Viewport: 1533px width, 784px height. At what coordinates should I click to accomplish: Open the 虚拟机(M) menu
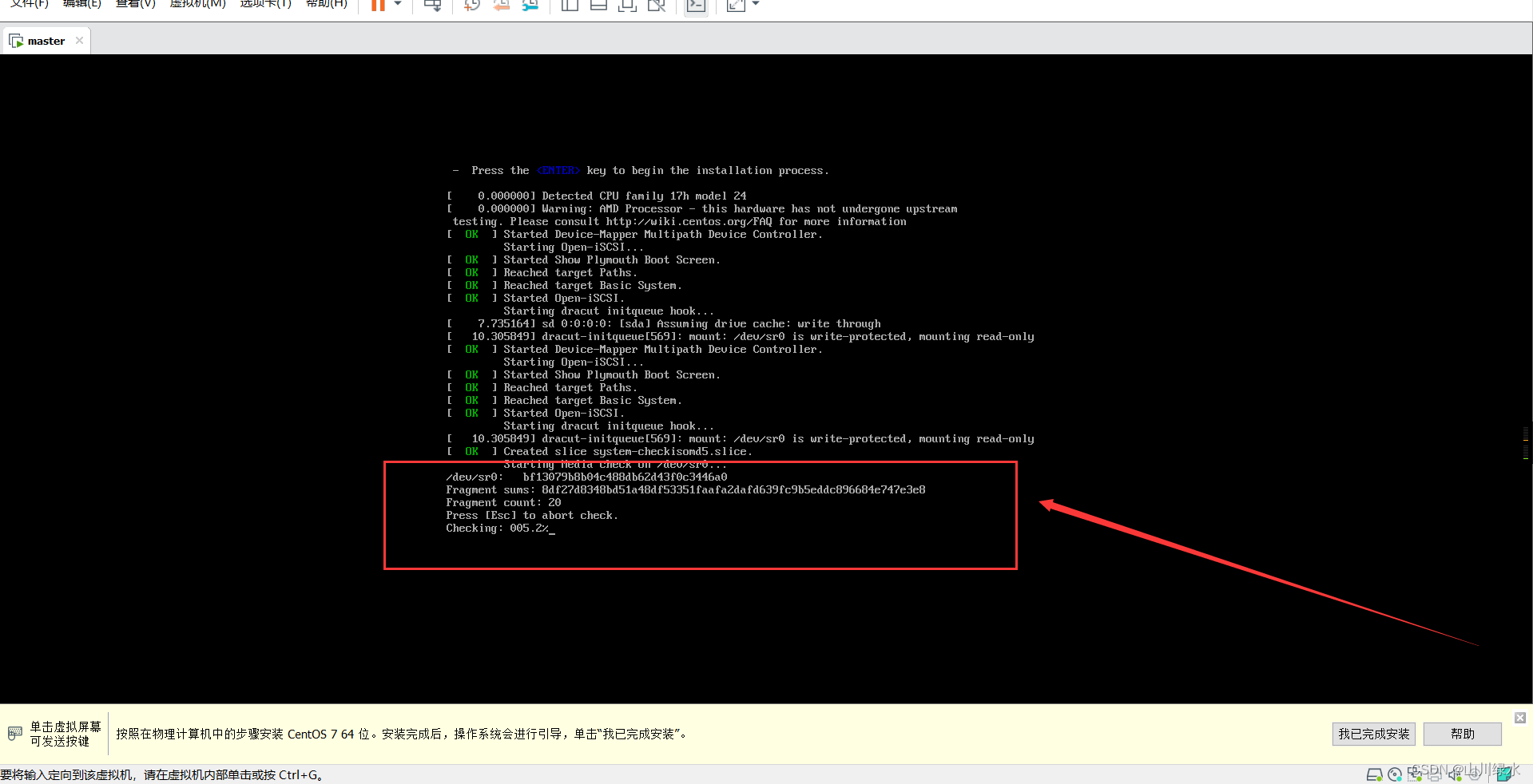[198, 3]
